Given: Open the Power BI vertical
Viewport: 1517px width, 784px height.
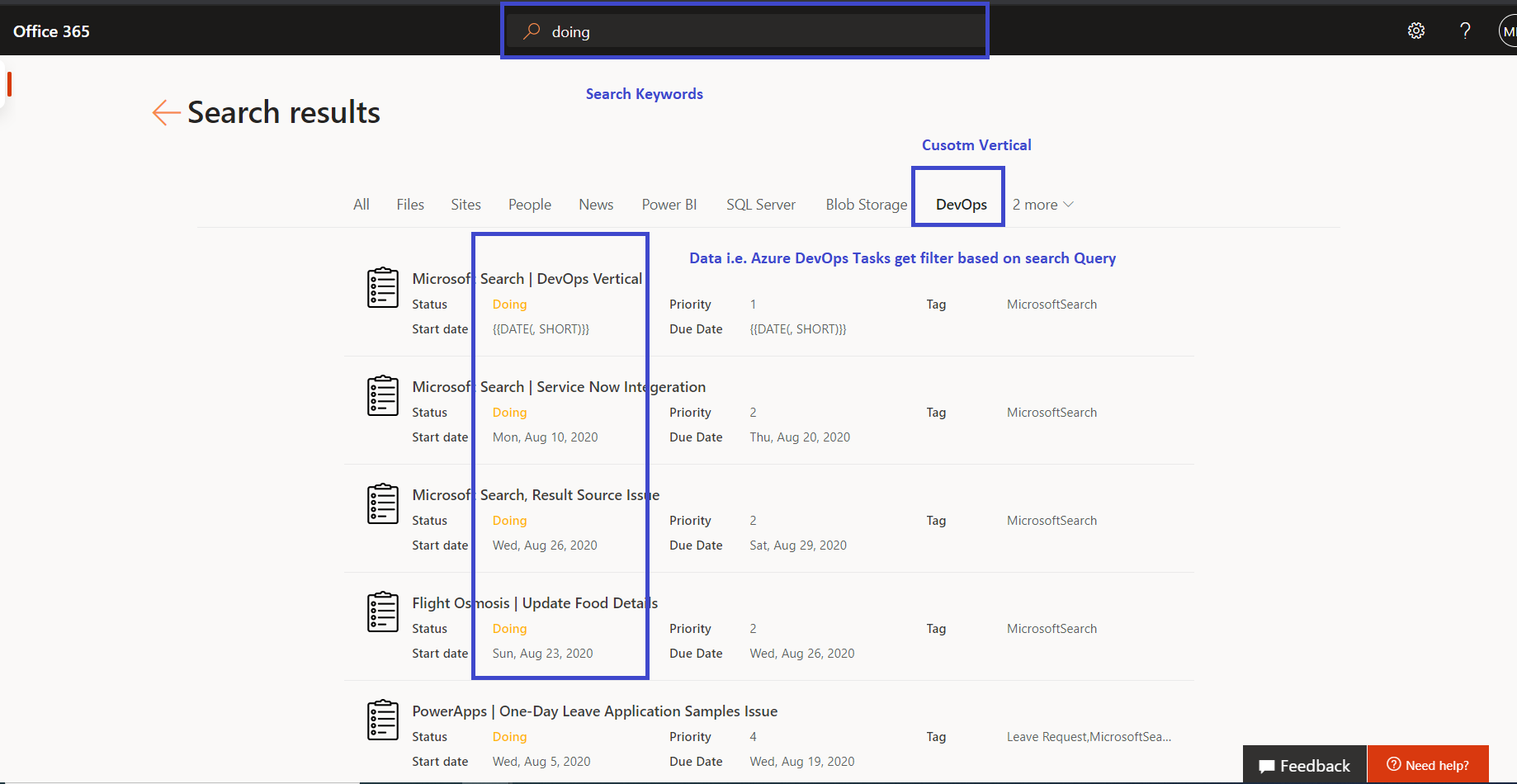Looking at the screenshot, I should [x=669, y=204].
